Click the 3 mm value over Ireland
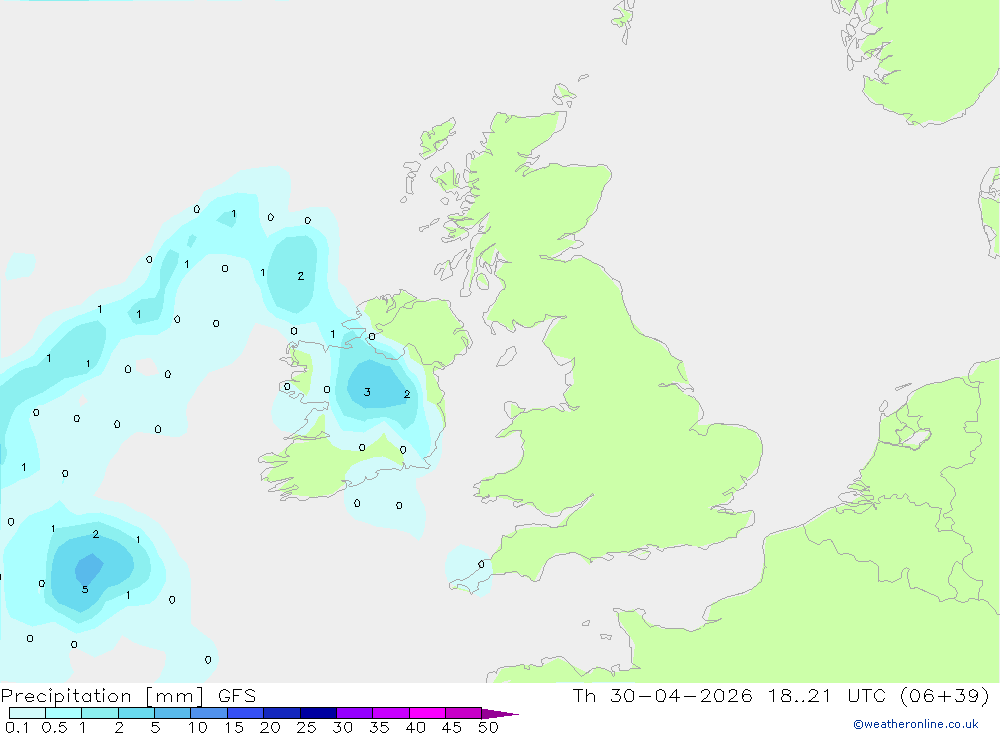Viewport: 1000px width, 733px height. [367, 392]
